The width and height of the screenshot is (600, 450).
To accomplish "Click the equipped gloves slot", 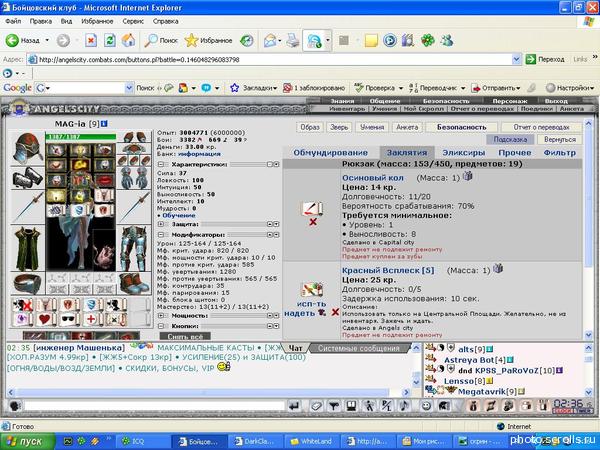I will point(134,178).
